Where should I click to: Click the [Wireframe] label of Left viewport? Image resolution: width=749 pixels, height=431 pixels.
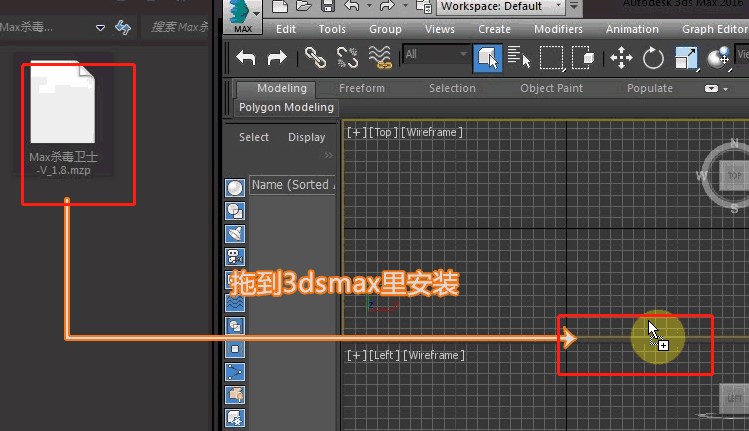434,356
